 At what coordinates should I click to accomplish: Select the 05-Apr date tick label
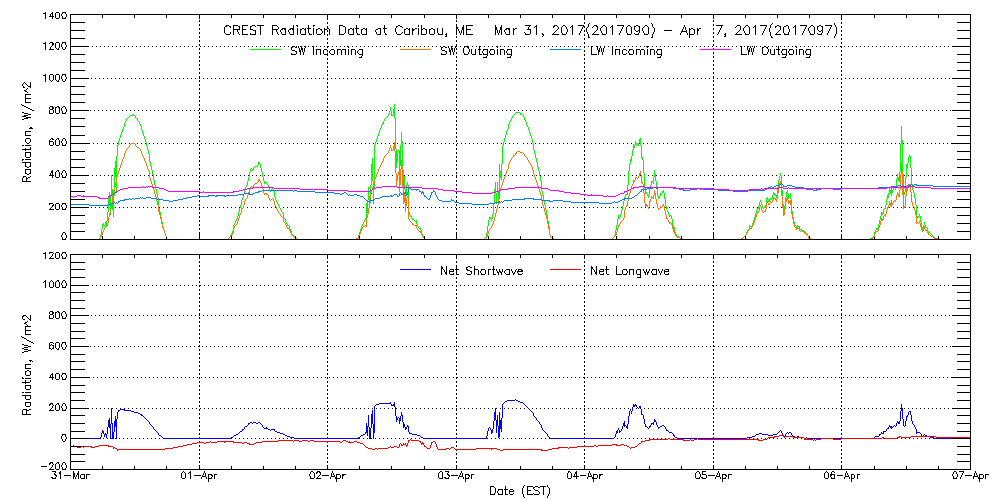[x=713, y=477]
